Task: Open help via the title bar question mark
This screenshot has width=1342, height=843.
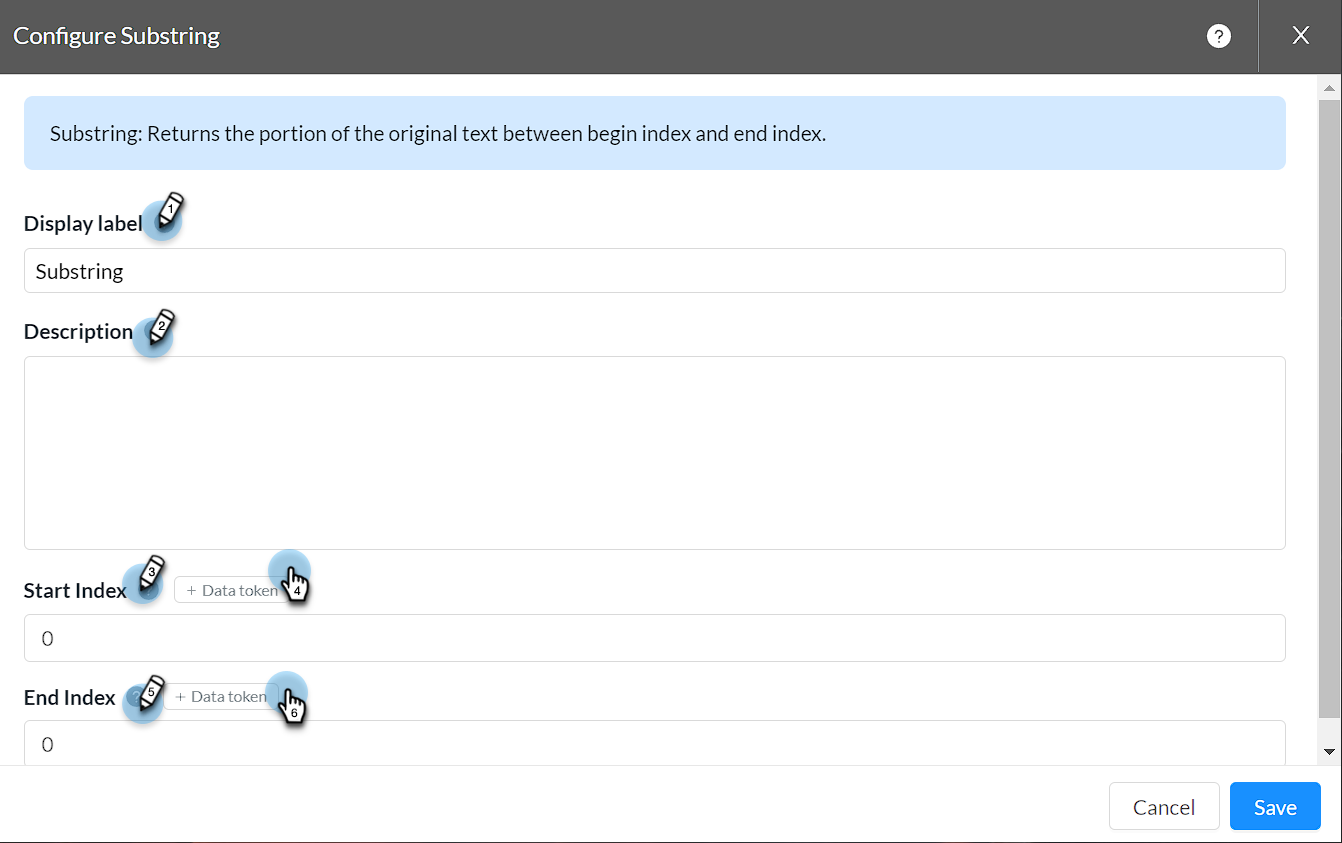Action: (1218, 36)
